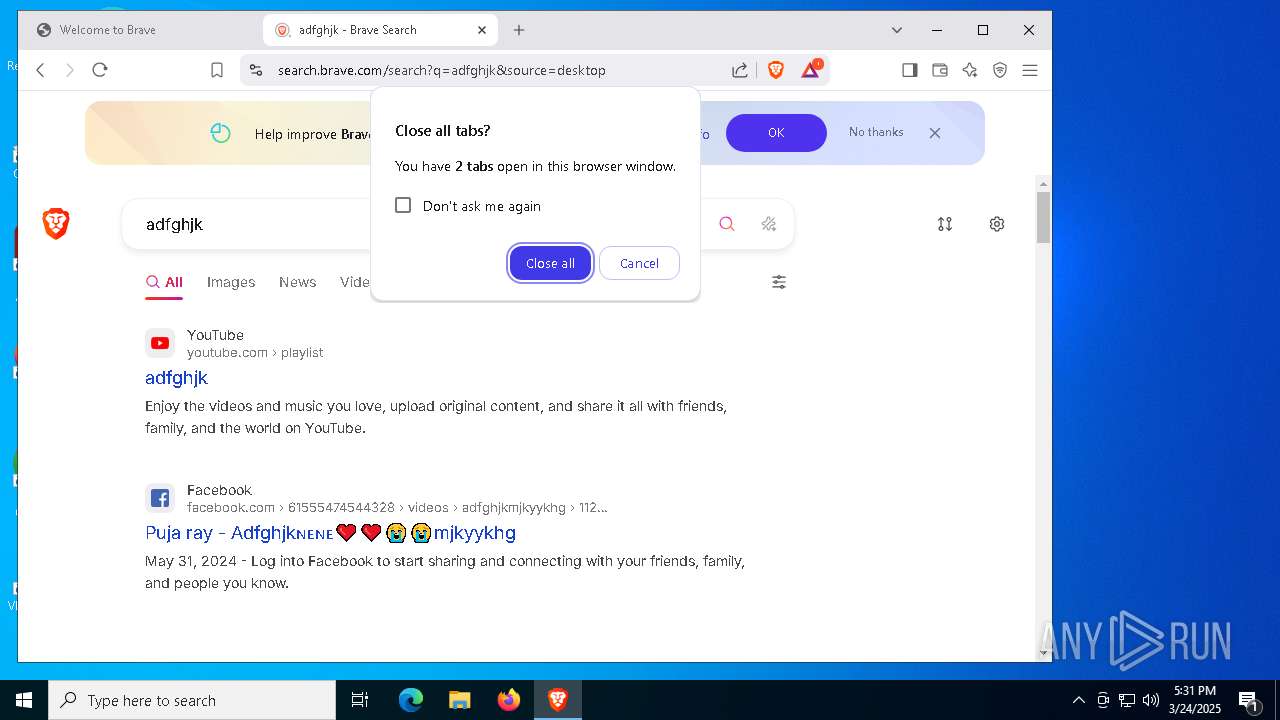
Task: Launch Firefox from the taskbar
Action: click(509, 700)
